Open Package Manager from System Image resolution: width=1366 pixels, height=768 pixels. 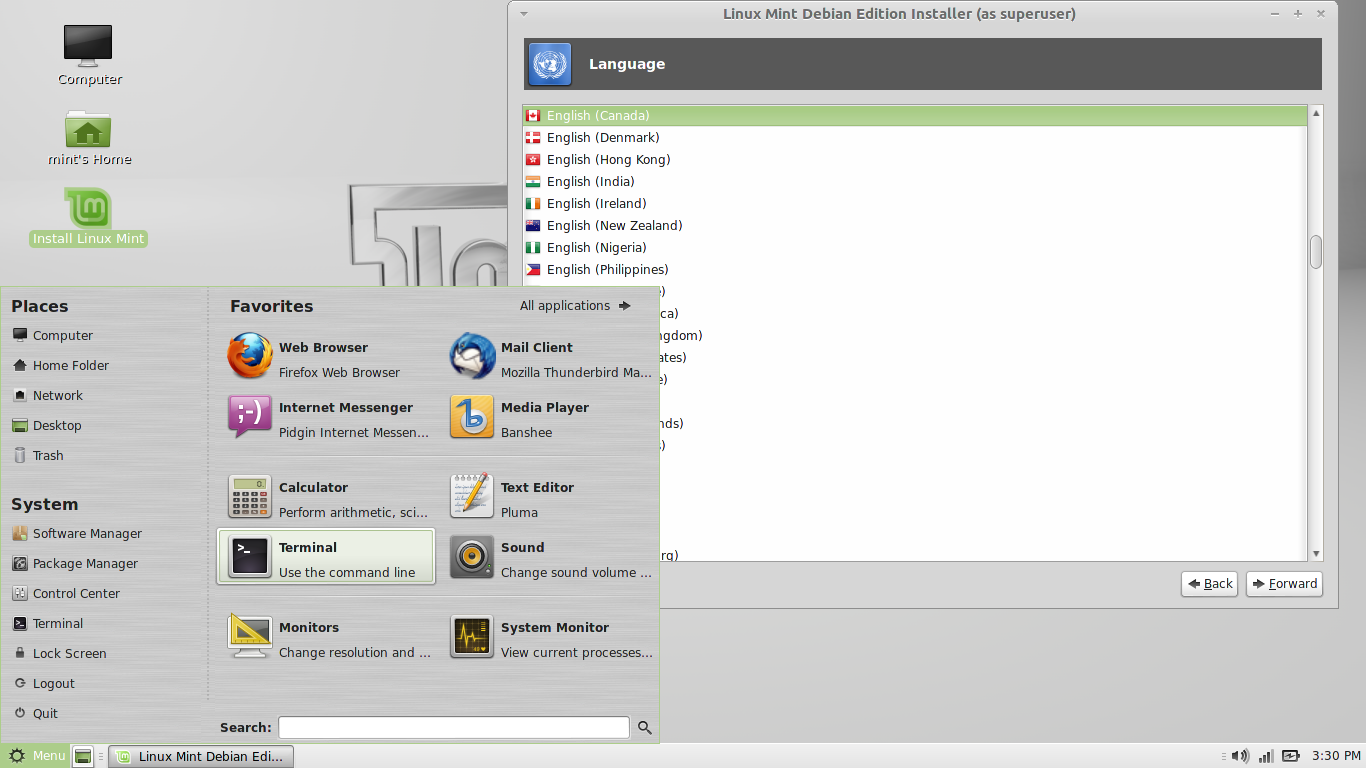[75, 564]
